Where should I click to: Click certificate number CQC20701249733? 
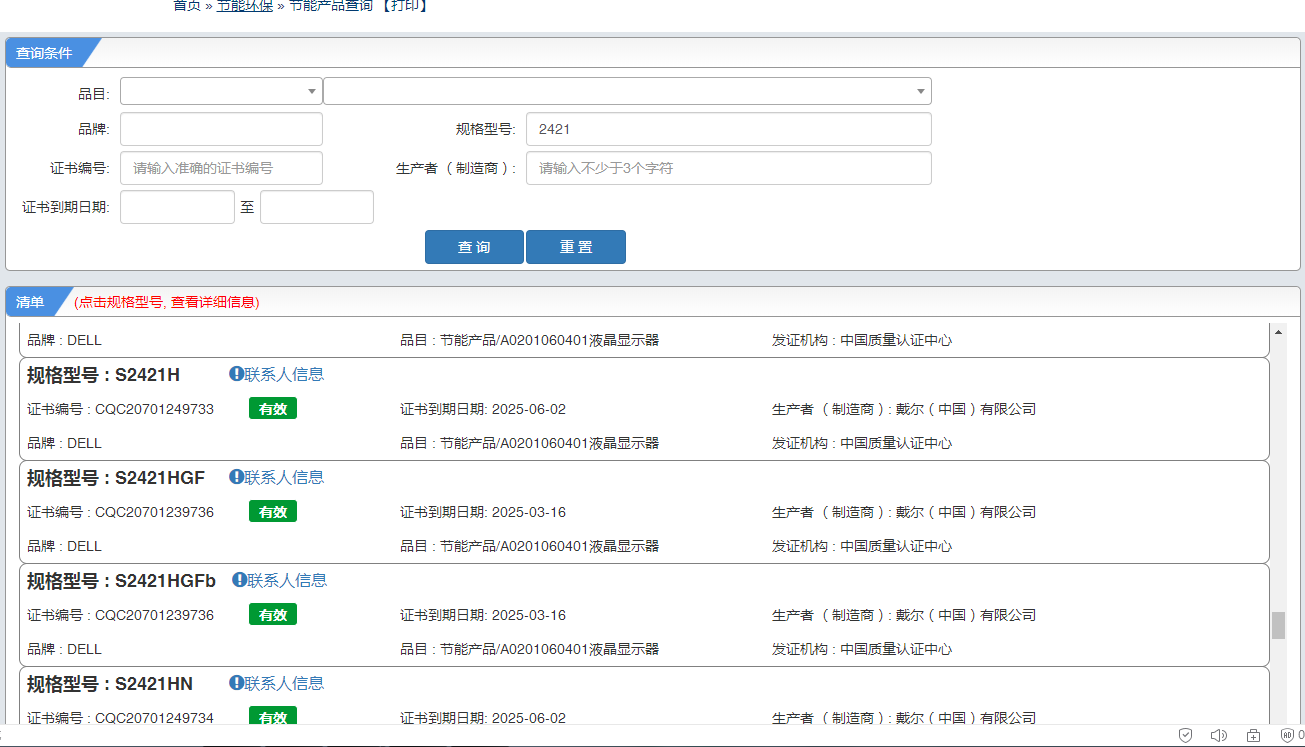pyautogui.click(x=154, y=409)
